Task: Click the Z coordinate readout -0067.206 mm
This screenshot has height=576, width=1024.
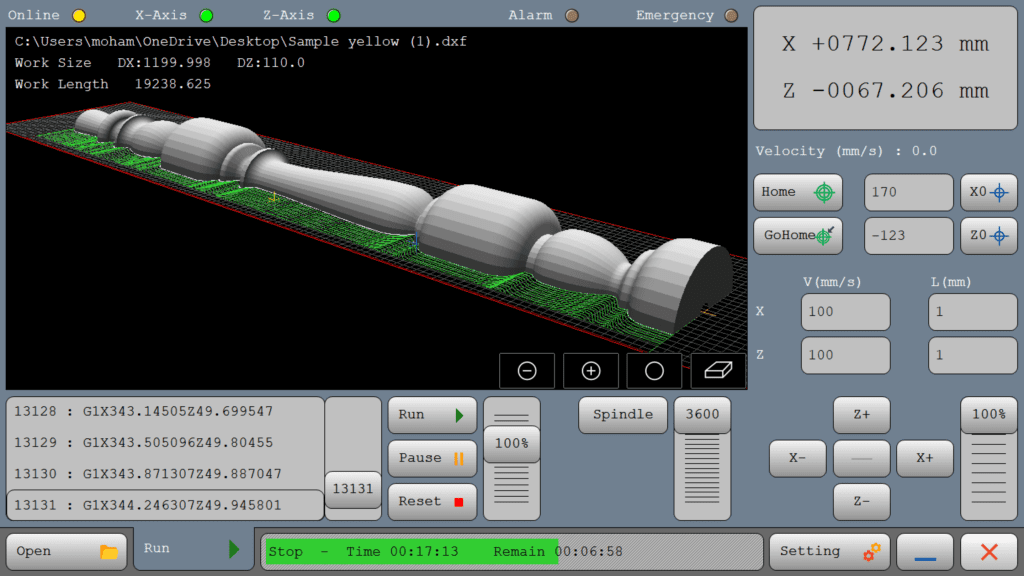Action: click(x=886, y=91)
